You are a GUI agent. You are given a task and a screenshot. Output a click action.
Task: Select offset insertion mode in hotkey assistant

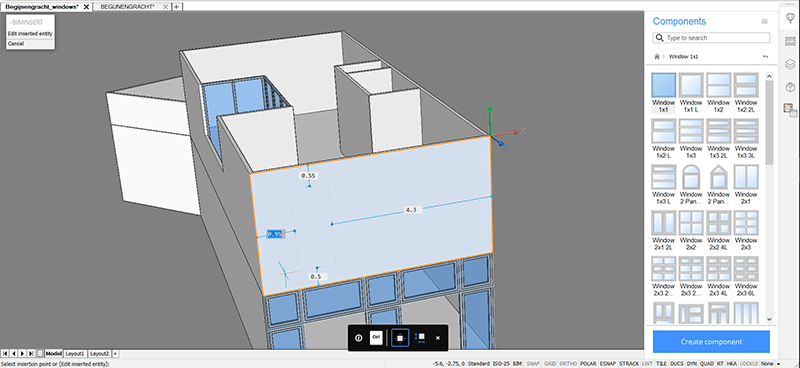pos(420,338)
